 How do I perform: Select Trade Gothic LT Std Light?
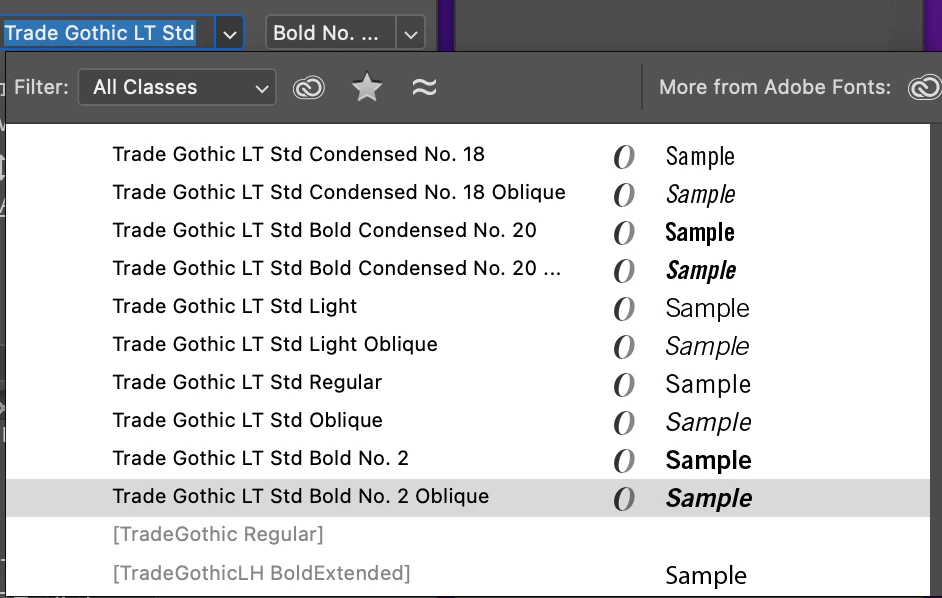pos(235,307)
